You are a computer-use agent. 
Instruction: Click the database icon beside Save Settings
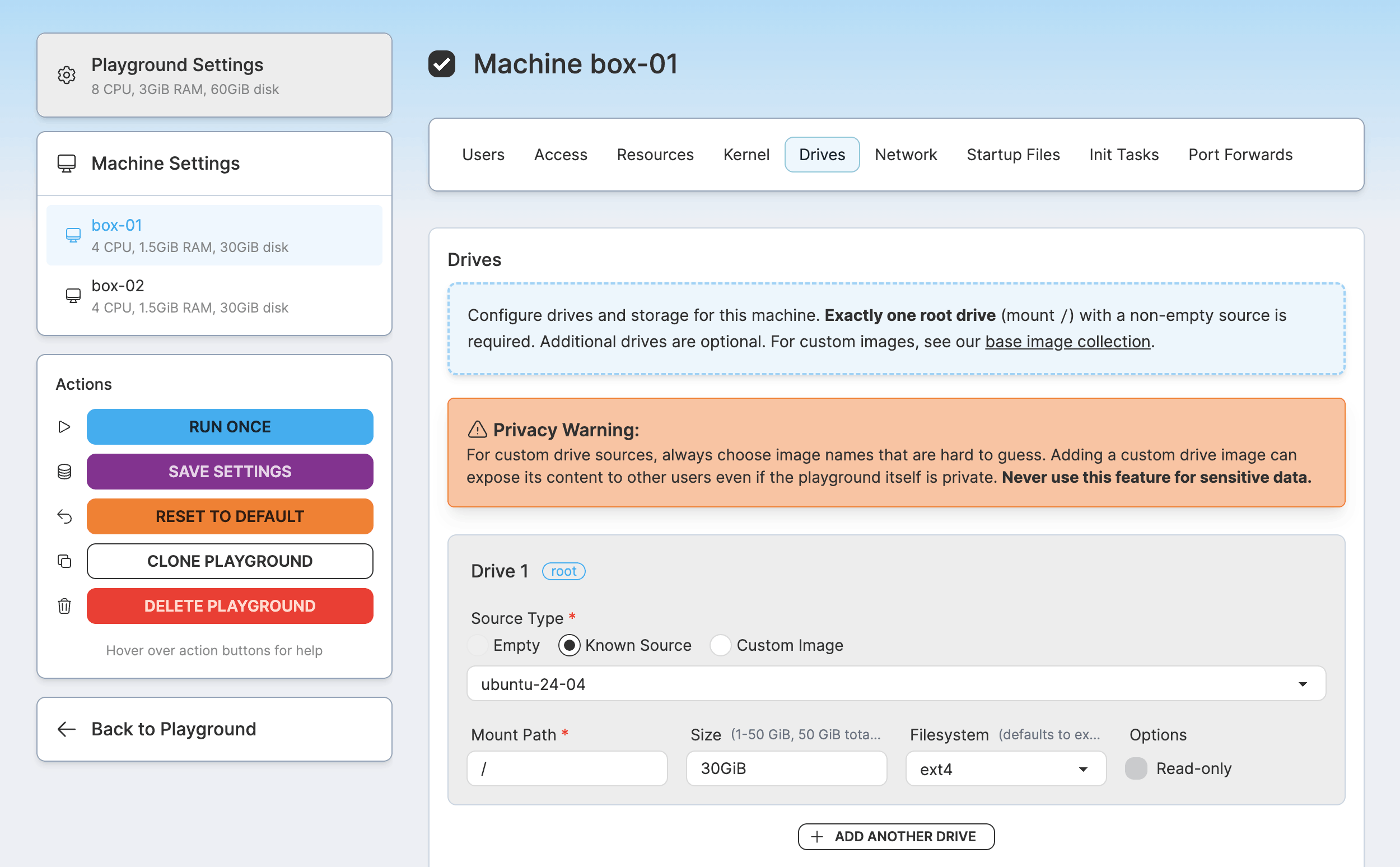64,472
